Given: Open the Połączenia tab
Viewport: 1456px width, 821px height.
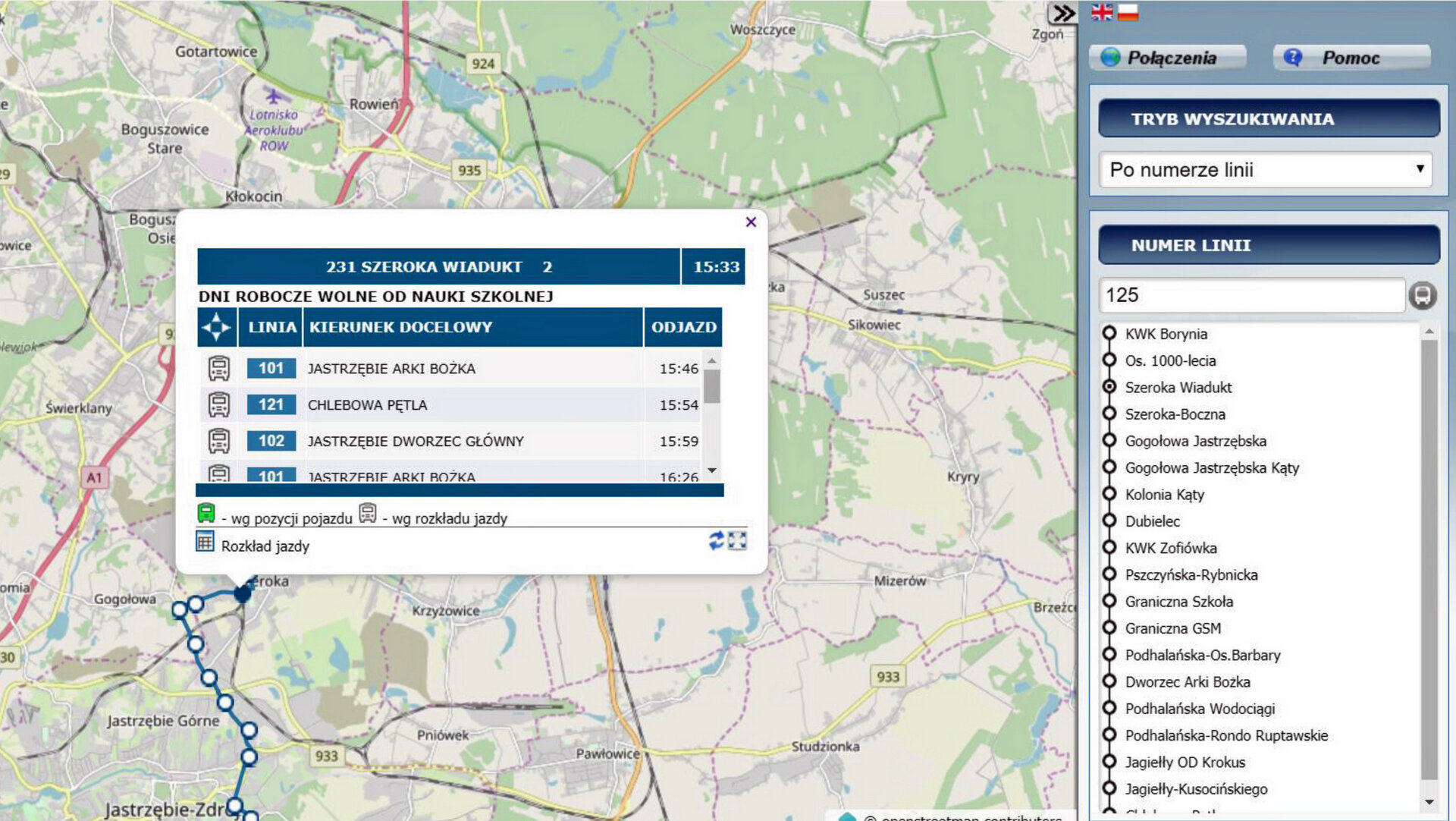Looking at the screenshot, I should pyautogui.click(x=1168, y=58).
